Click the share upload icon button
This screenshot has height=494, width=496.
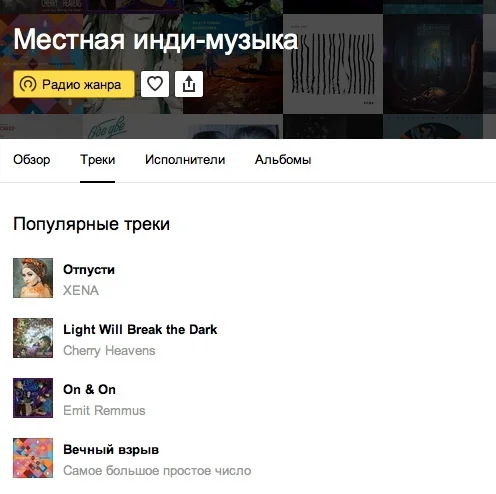[189, 84]
